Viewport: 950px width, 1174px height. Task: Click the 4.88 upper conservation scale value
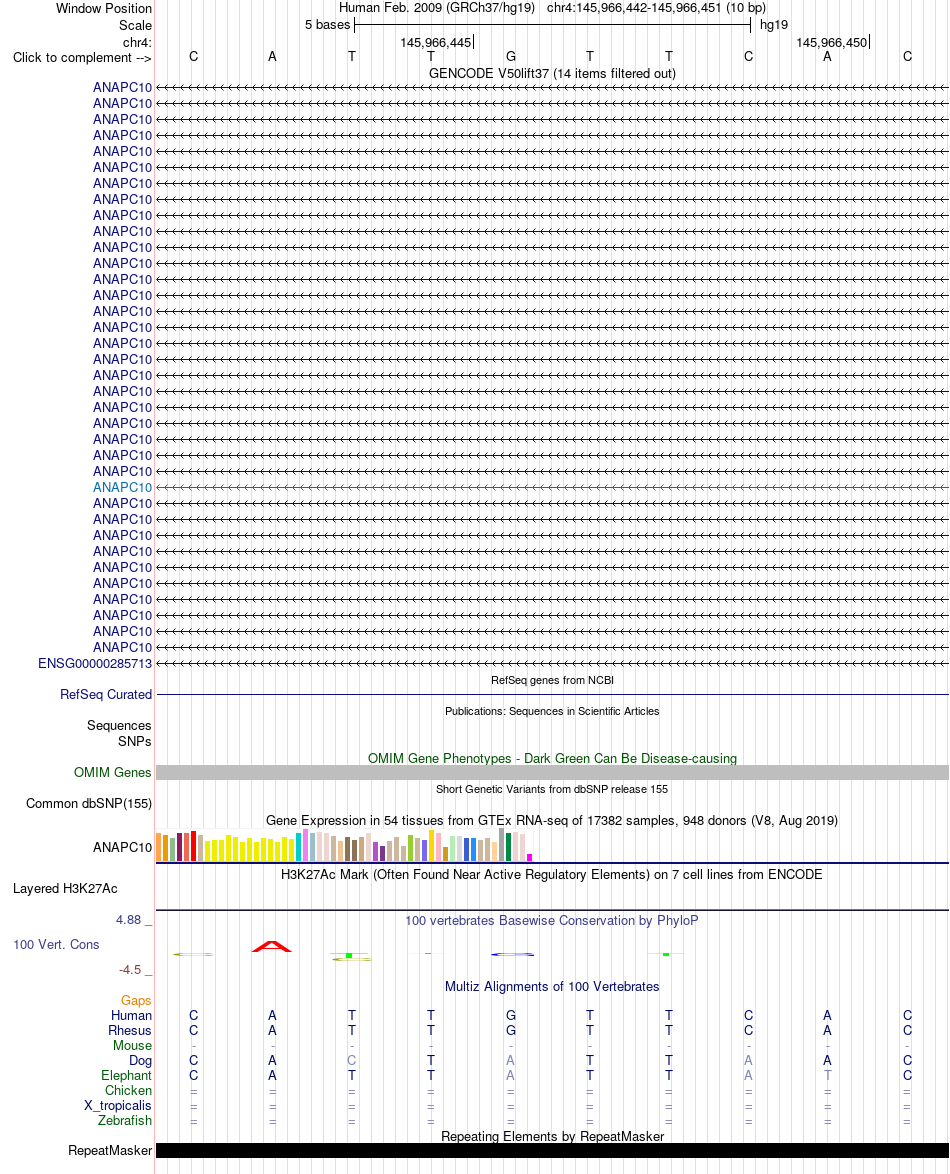coord(128,919)
